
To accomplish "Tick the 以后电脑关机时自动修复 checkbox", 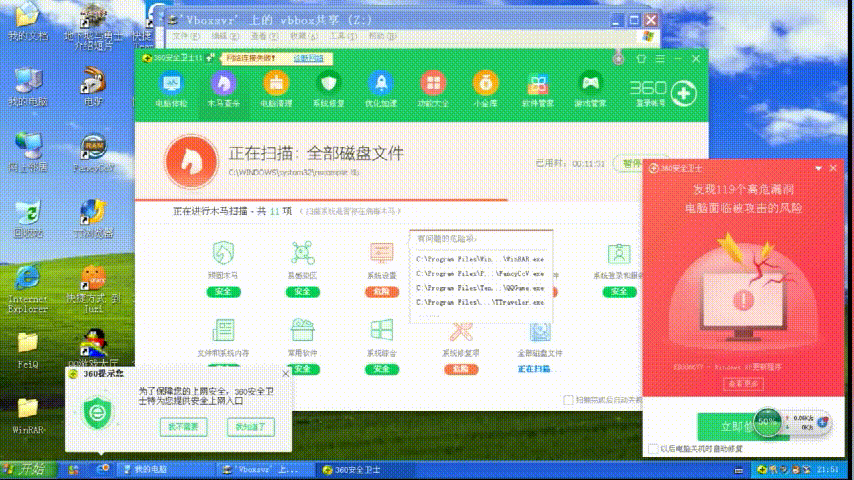I will (x=653, y=449).
